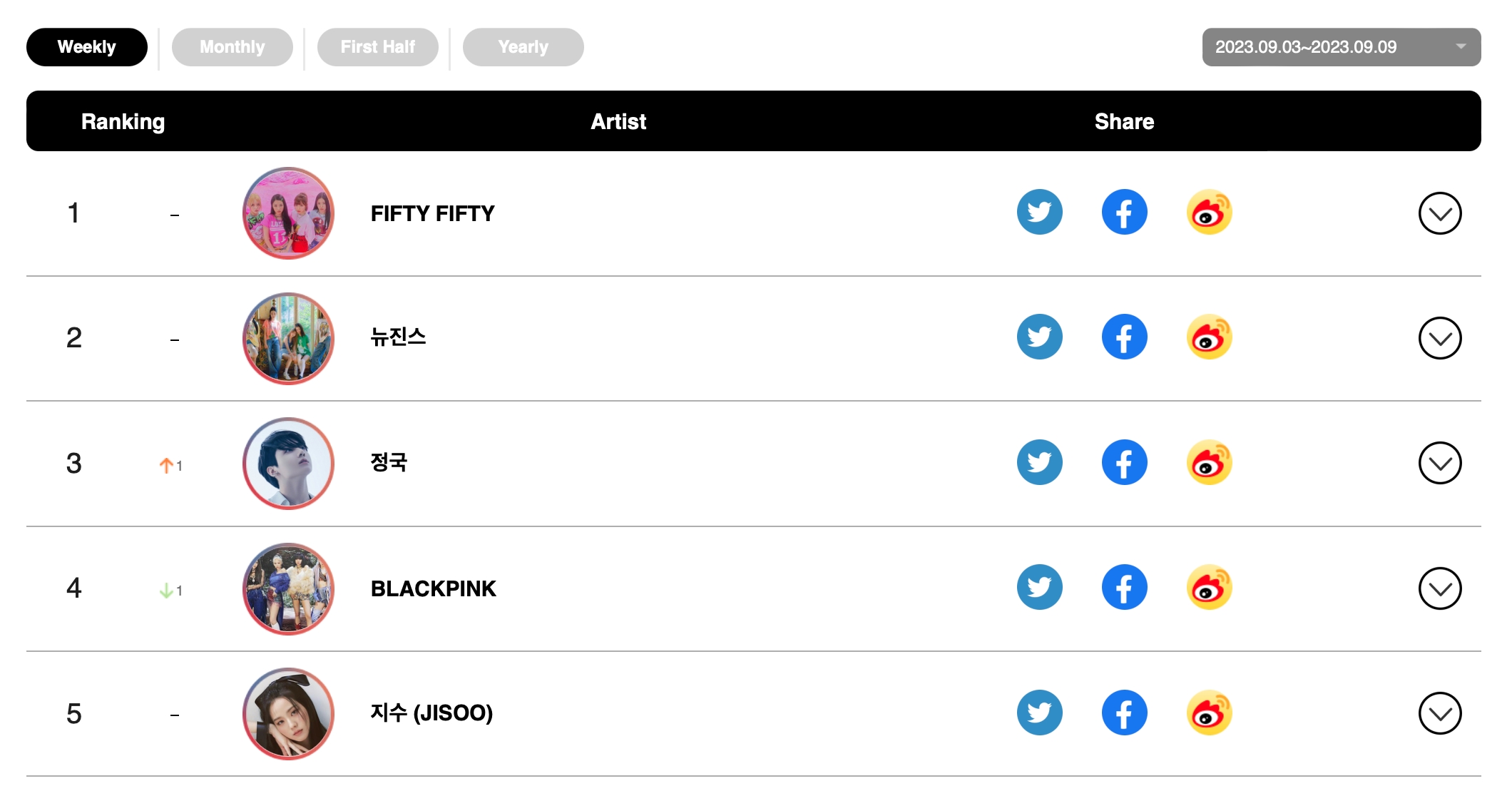
Task: Share 뉴진스 on Twitter
Action: 1039,337
